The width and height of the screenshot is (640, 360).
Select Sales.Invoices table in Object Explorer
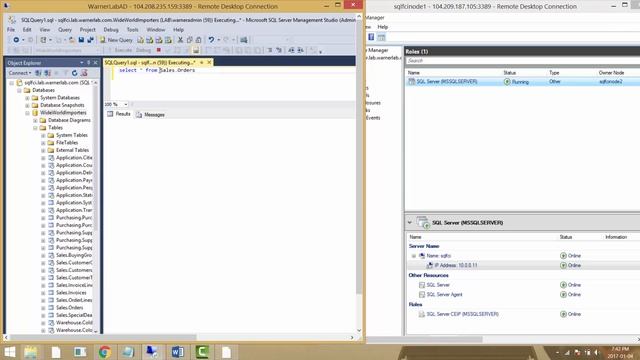point(71,293)
